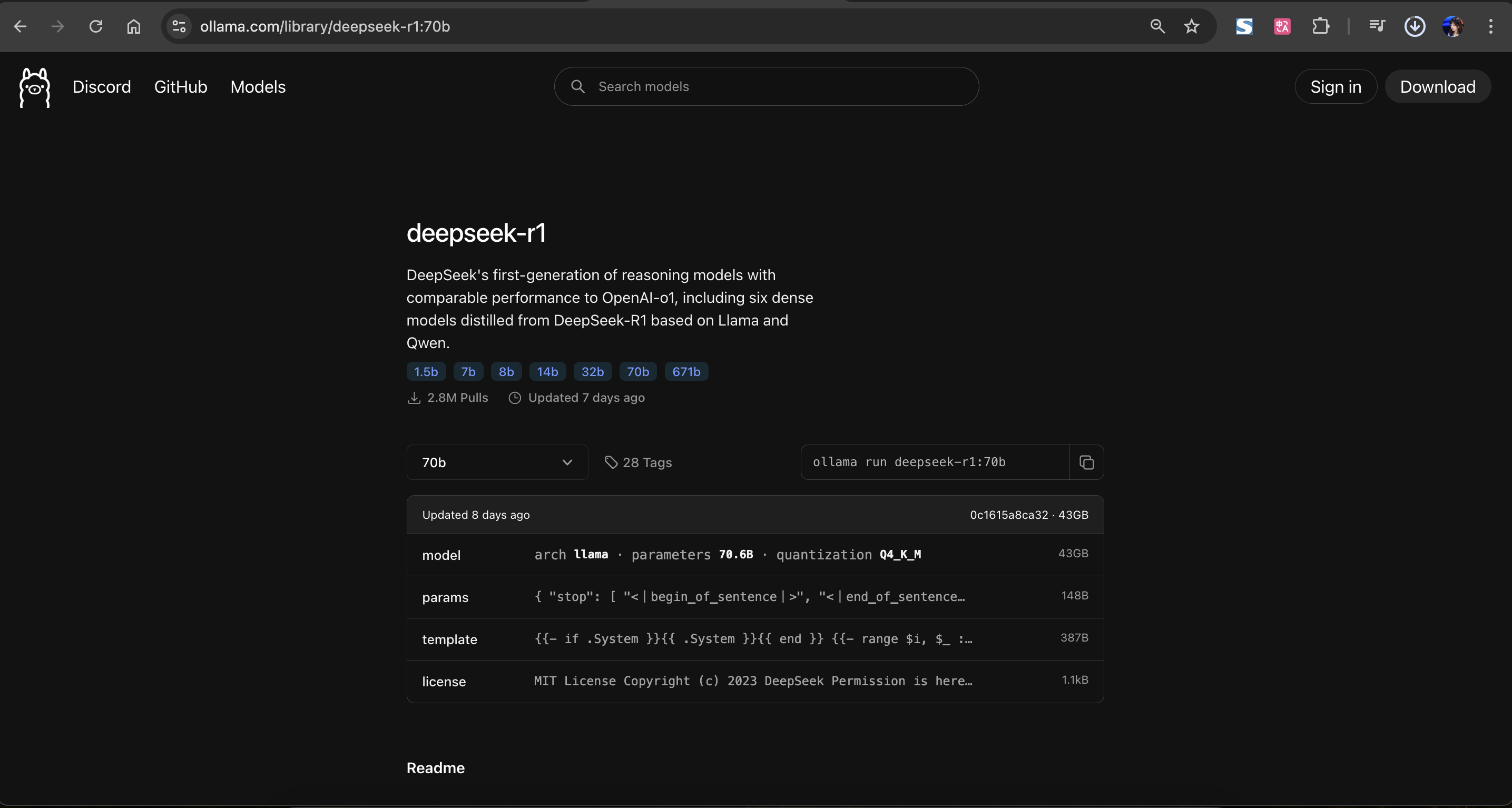The width and height of the screenshot is (1512, 808).
Task: Click the Sign in button
Action: [1336, 87]
